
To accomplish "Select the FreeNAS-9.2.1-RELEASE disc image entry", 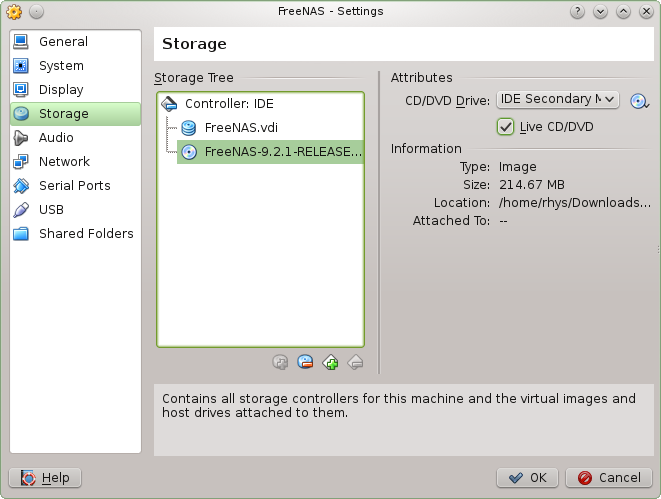I will pos(270,152).
